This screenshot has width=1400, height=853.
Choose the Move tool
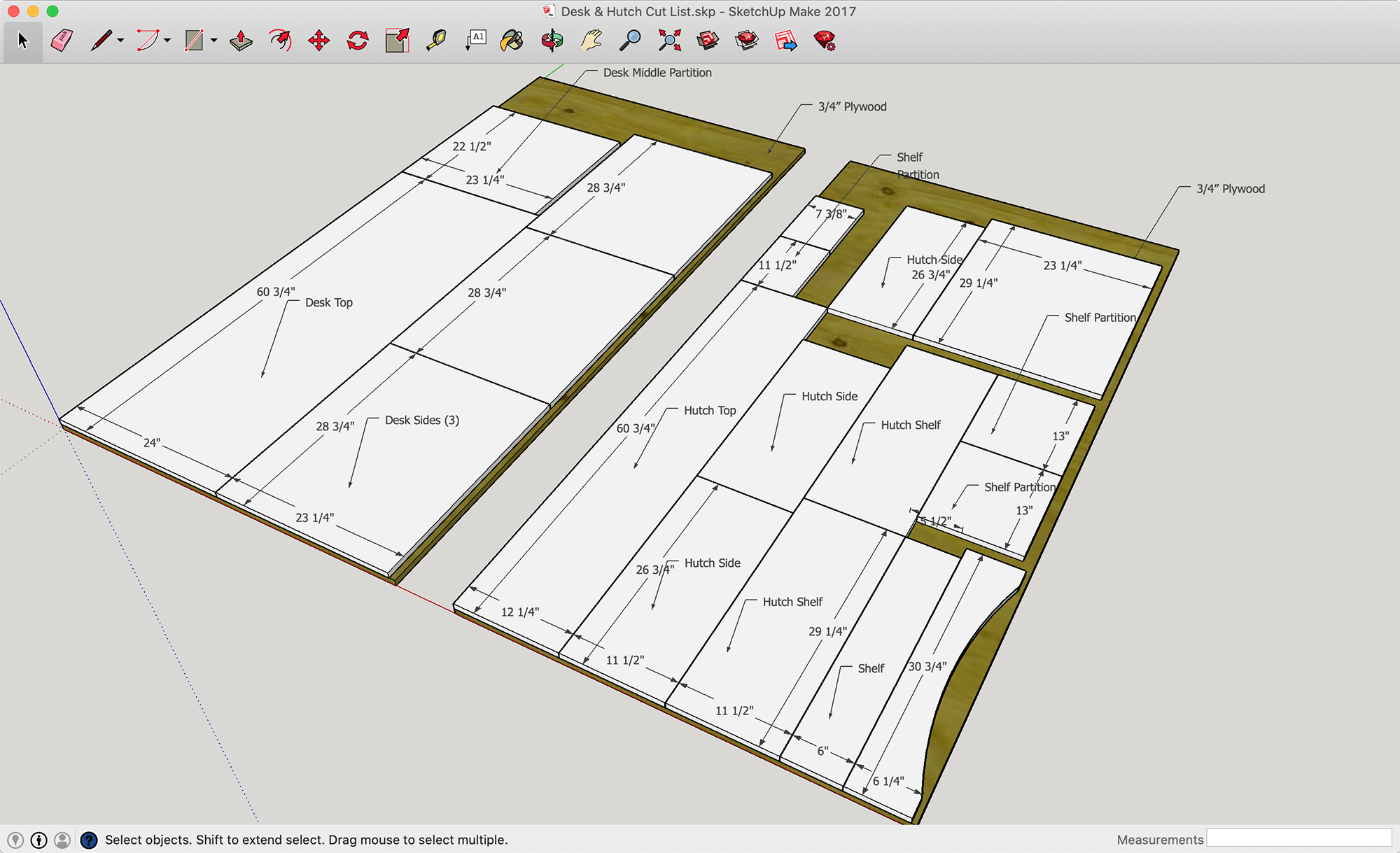click(319, 41)
